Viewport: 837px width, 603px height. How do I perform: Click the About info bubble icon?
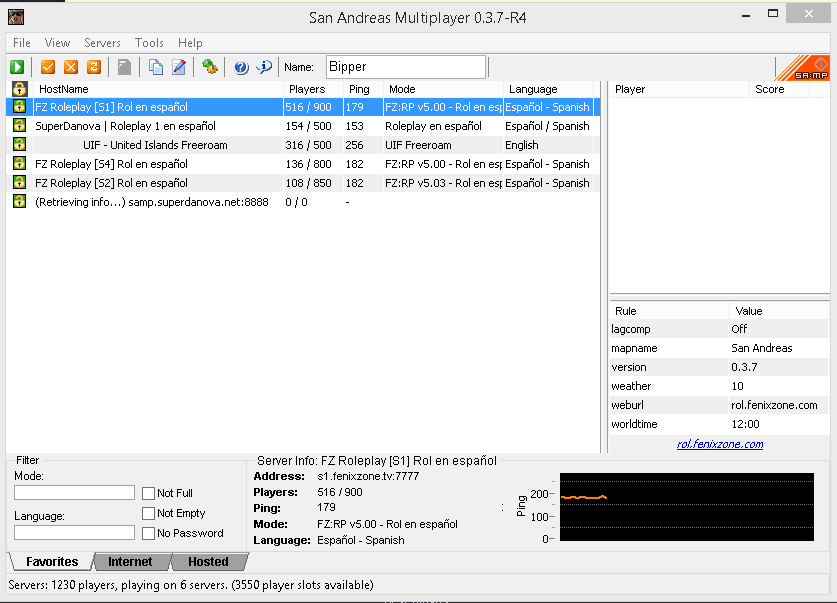pos(264,67)
